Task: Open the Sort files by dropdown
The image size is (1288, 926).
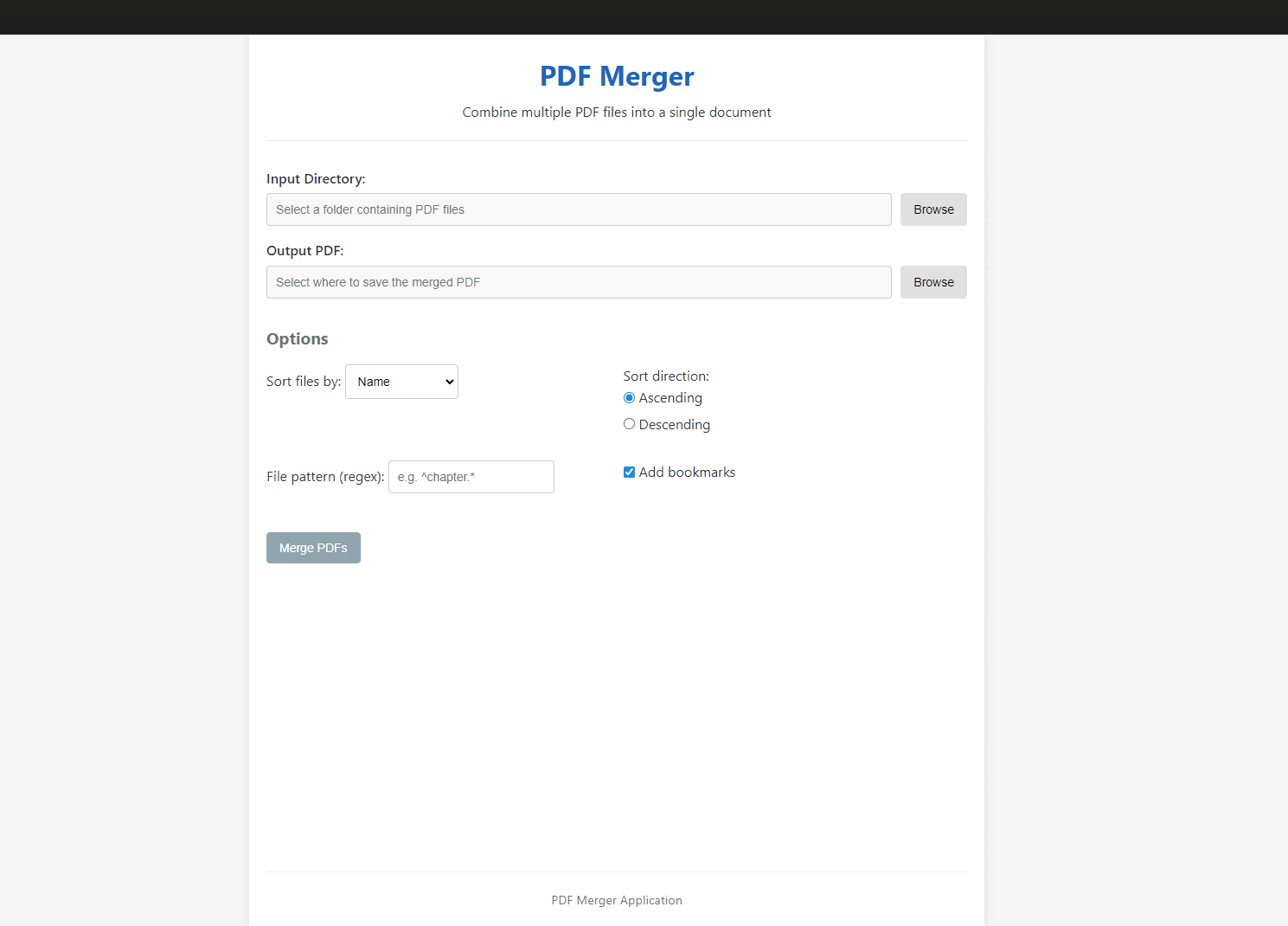Action: [401, 382]
